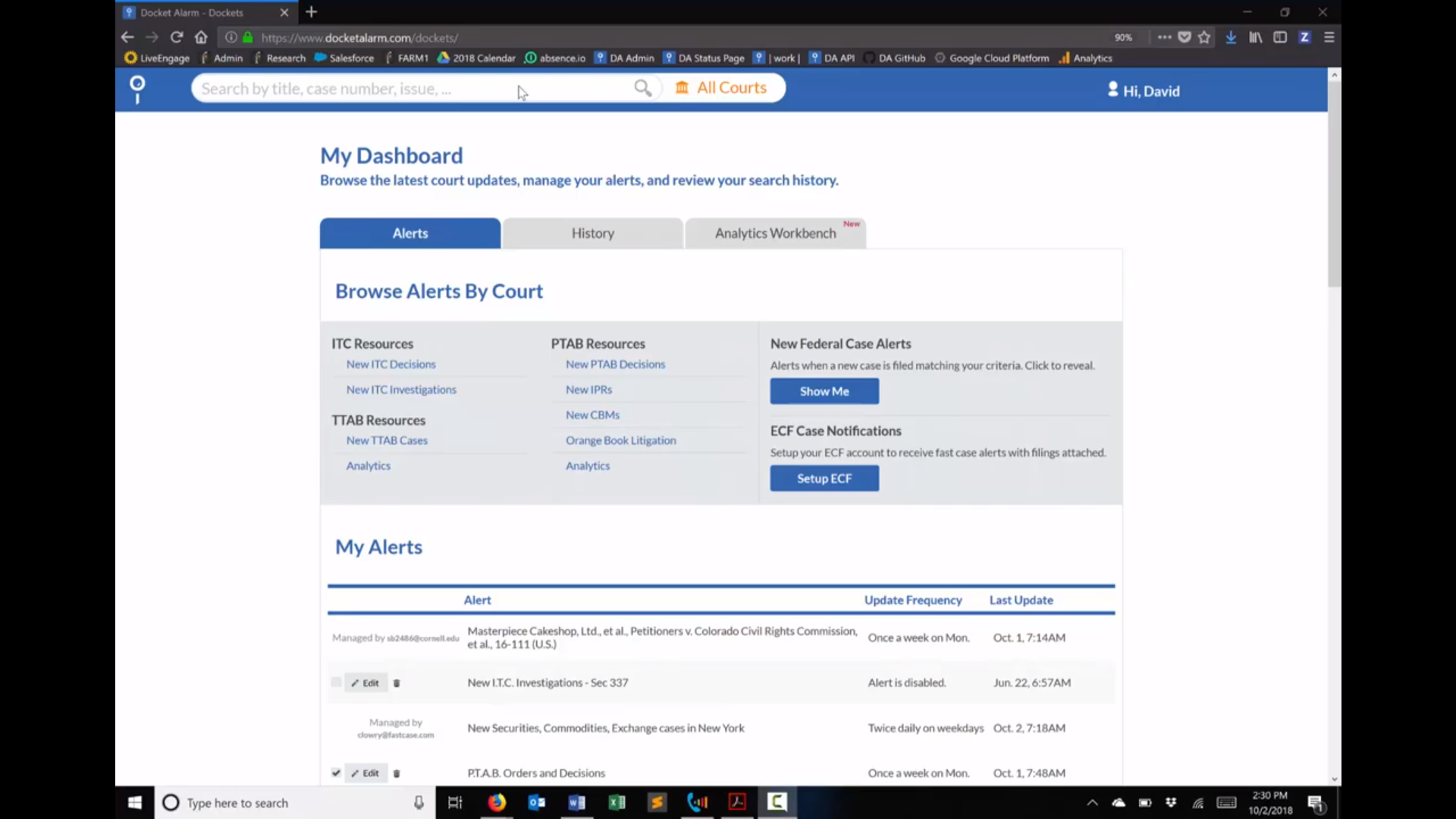Image resolution: width=1456 pixels, height=819 pixels.
Task: Open the Firefox hamburger menu
Action: [1329, 37]
